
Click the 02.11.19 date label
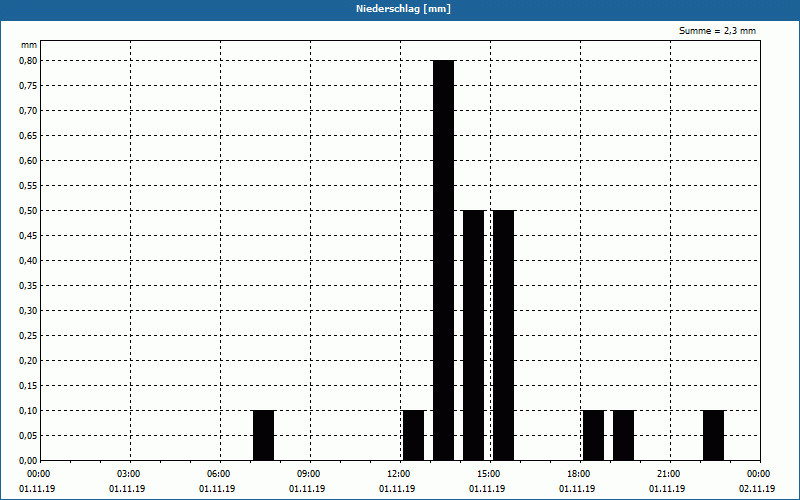tap(757, 489)
